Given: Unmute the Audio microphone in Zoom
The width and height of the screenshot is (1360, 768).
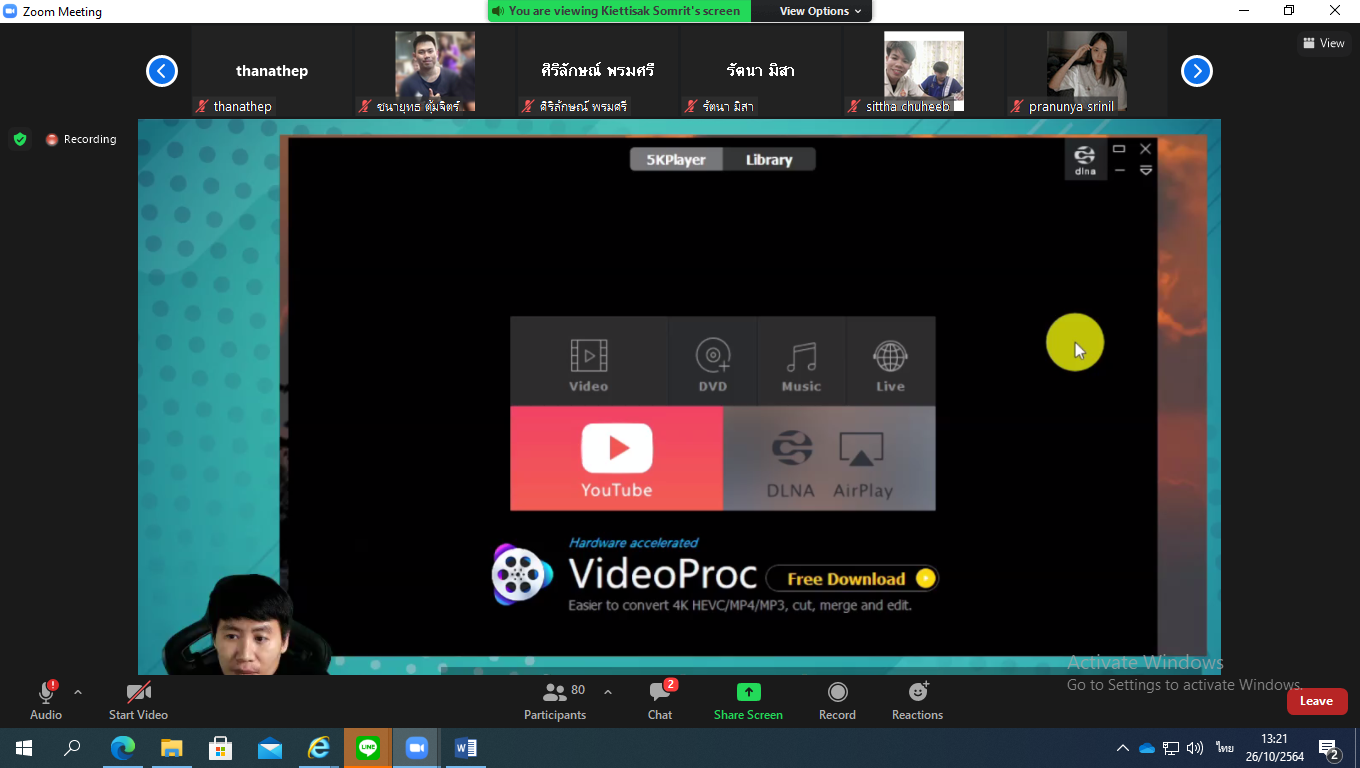Looking at the screenshot, I should pos(46,700).
